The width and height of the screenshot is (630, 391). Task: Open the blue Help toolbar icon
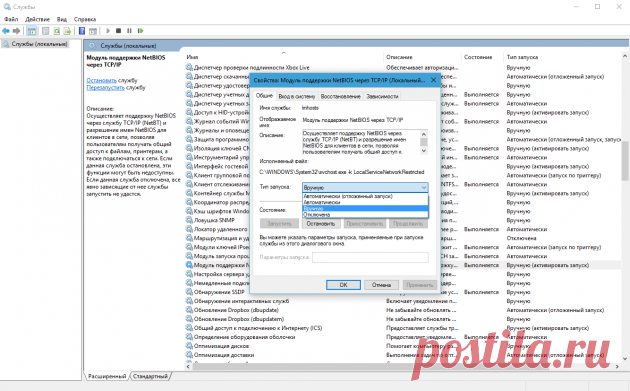(x=82, y=31)
